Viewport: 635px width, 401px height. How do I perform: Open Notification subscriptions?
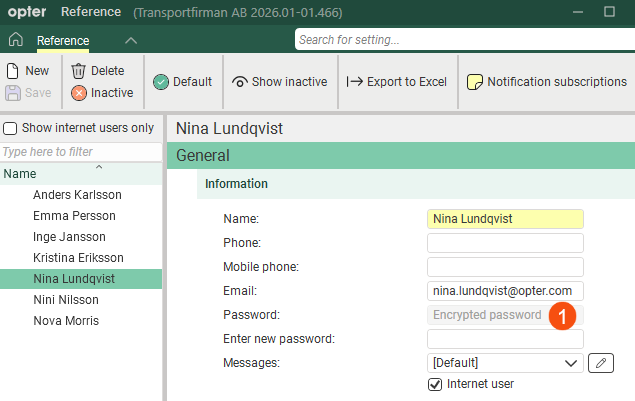click(547, 82)
